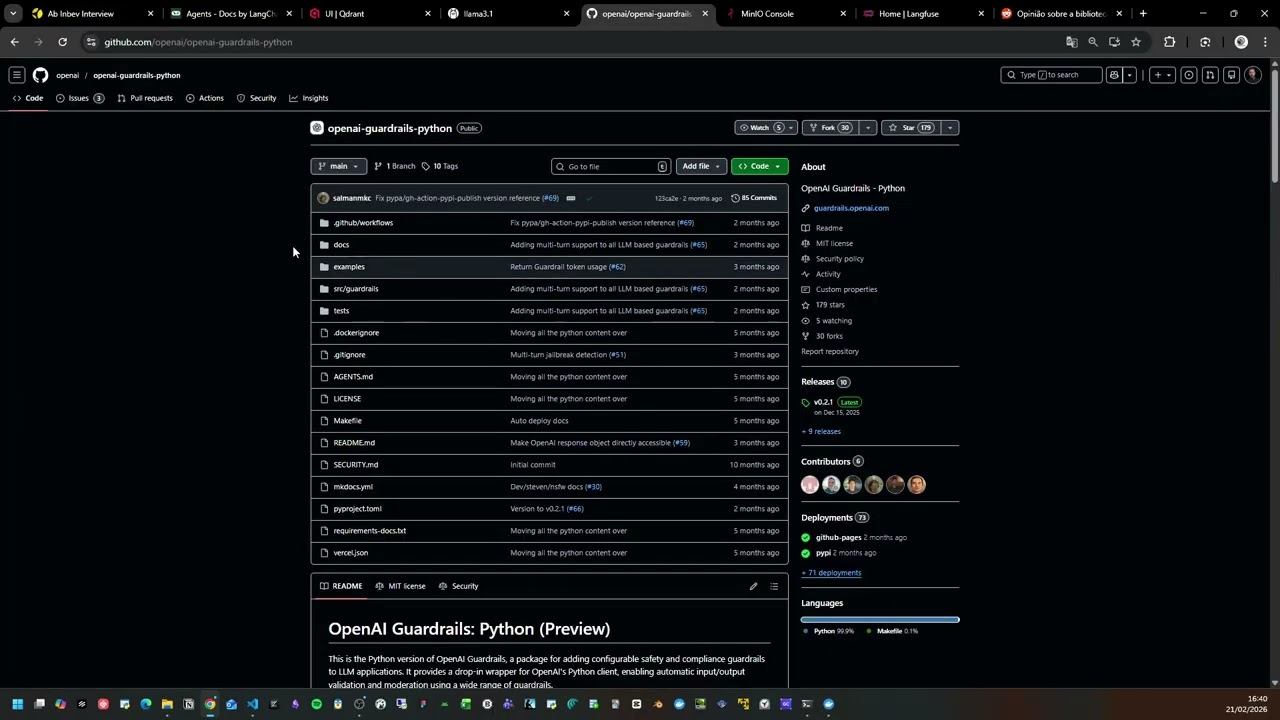The image size is (1280, 720).
Task: Go back to the previous page
Action: coord(14,42)
